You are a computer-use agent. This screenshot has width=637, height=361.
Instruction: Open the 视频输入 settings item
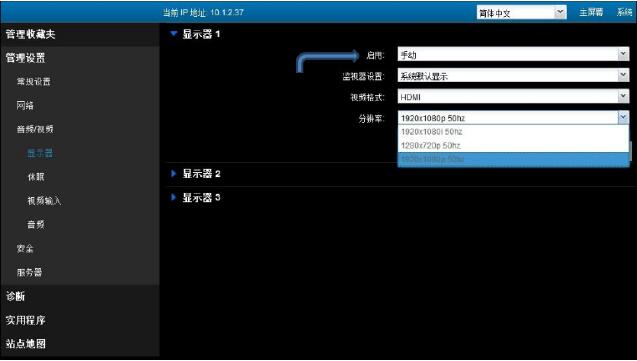tap(44, 201)
